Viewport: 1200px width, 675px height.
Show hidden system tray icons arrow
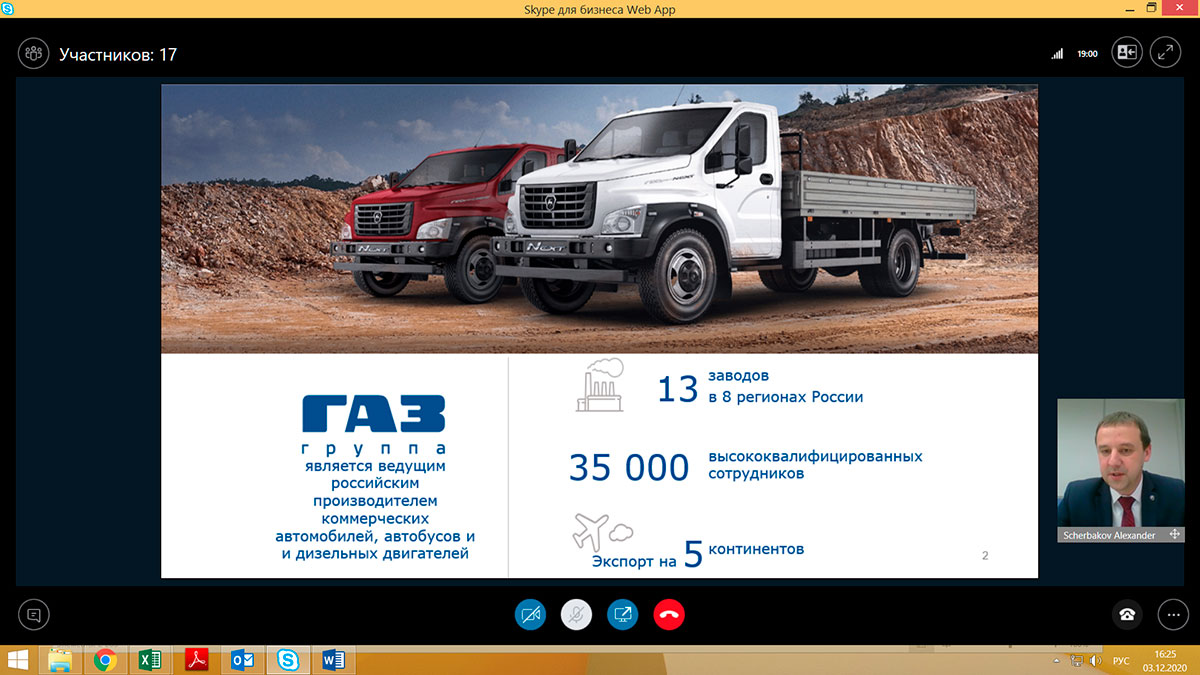(x=1058, y=661)
